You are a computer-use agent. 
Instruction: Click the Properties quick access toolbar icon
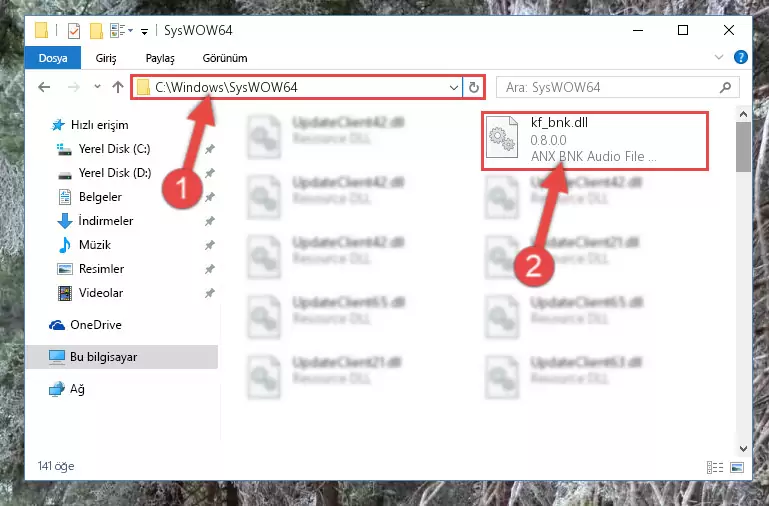click(74, 31)
